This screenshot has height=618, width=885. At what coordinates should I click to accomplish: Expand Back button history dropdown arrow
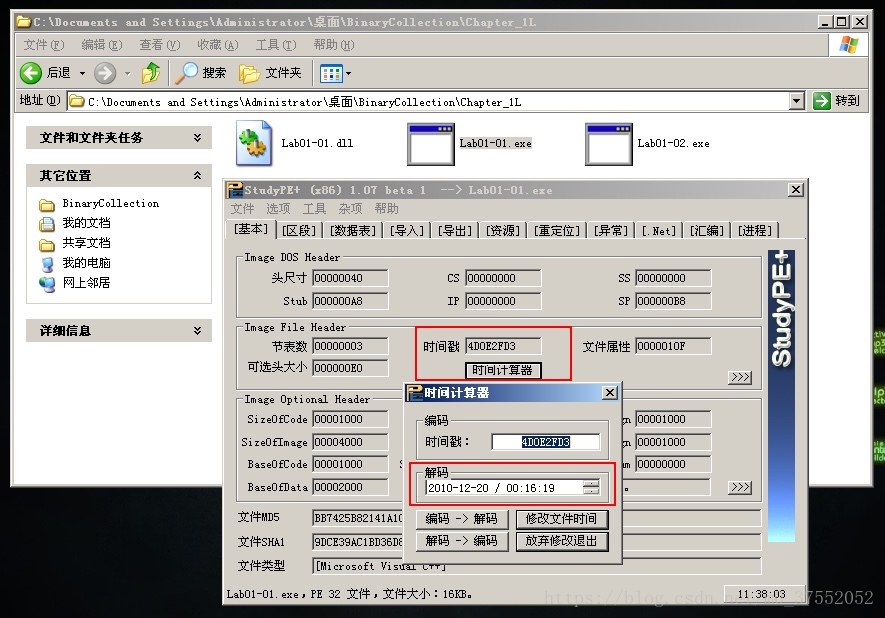(82, 73)
